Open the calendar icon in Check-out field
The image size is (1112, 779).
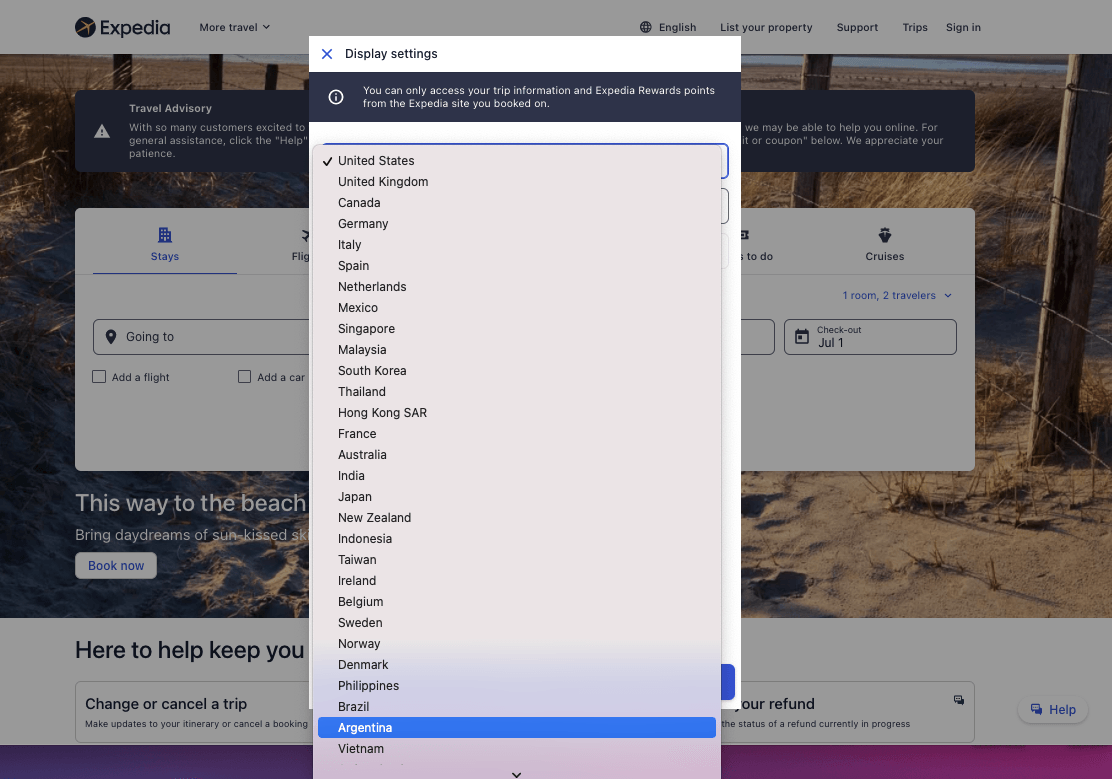tap(801, 336)
